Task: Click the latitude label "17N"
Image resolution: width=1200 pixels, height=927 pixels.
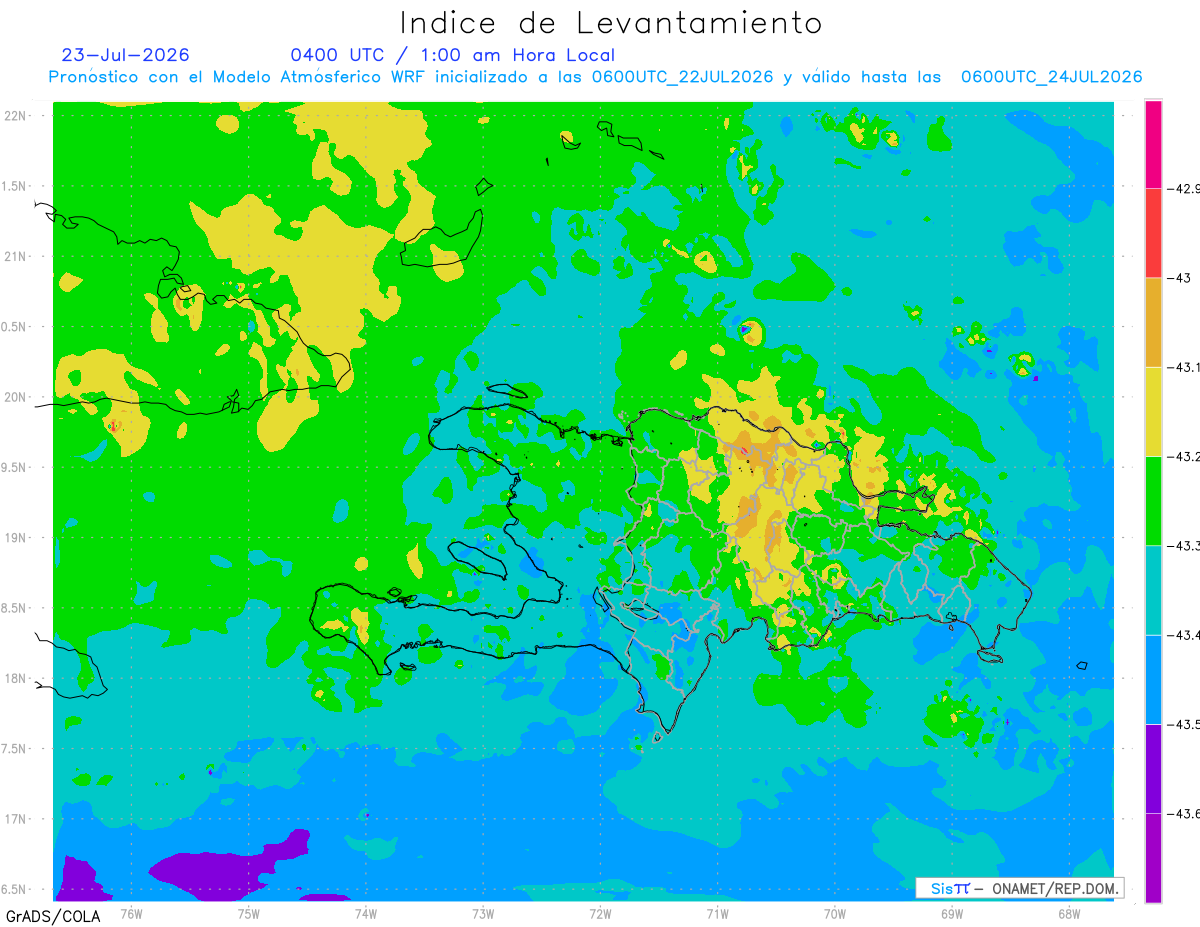Action: click(17, 820)
